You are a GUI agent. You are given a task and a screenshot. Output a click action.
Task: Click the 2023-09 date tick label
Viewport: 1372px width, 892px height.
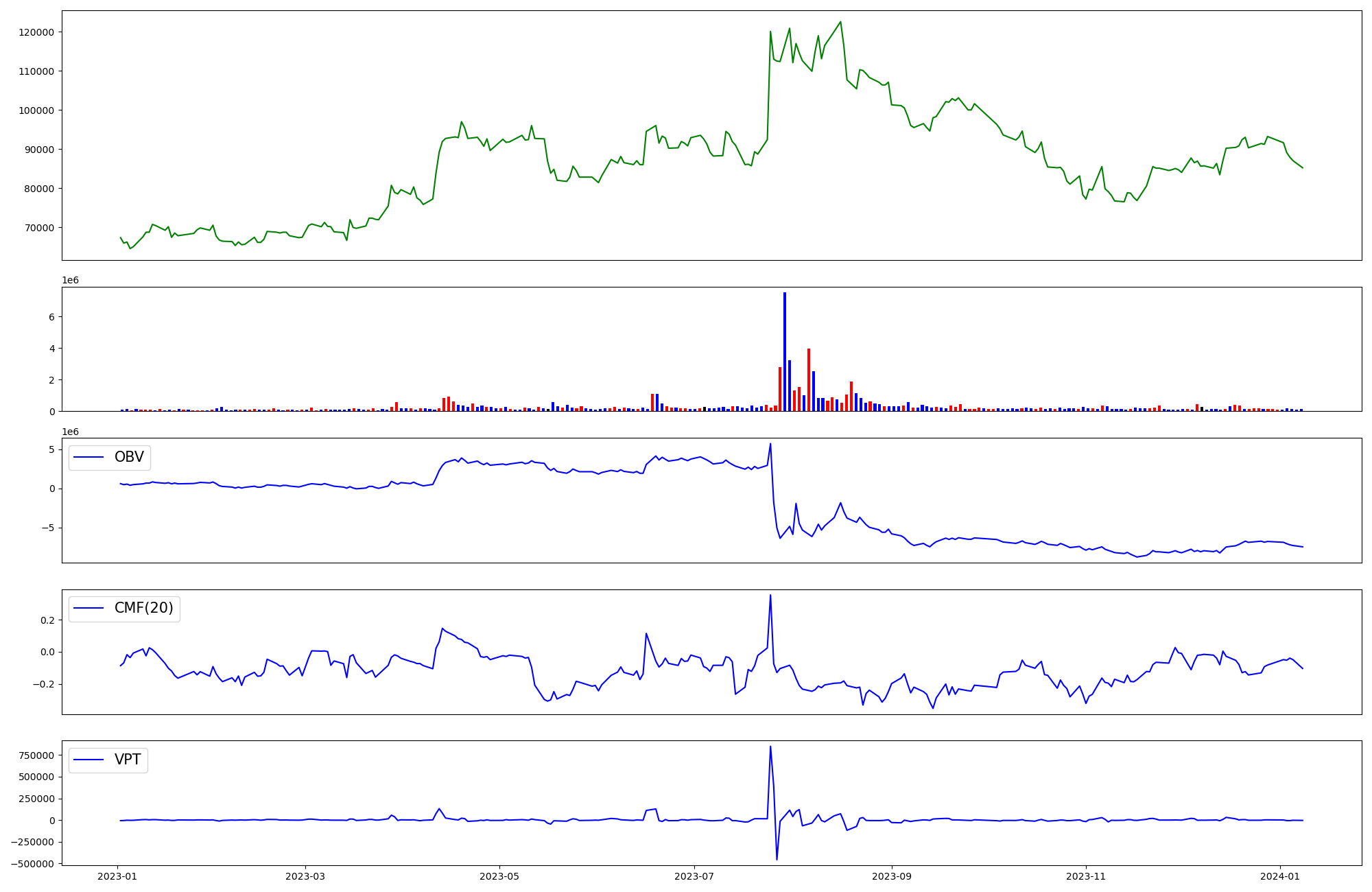(891, 876)
